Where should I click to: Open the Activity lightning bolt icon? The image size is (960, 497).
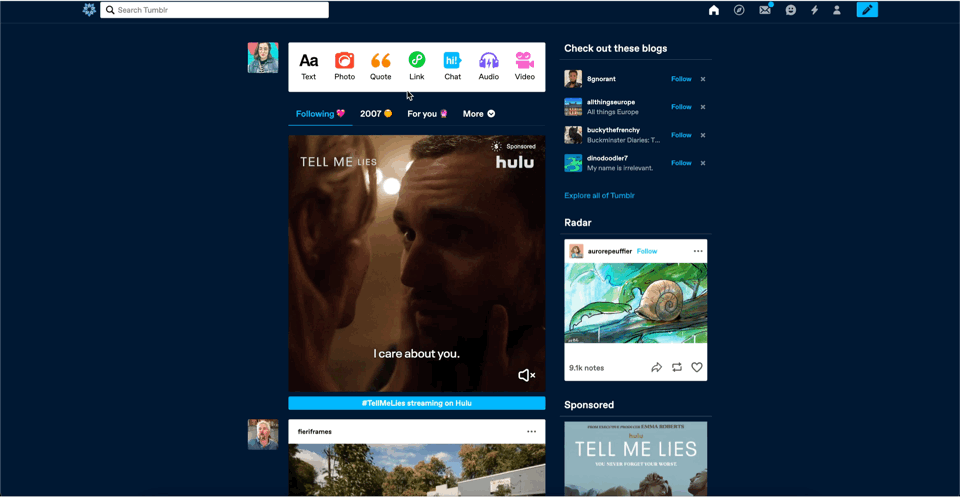pos(814,10)
